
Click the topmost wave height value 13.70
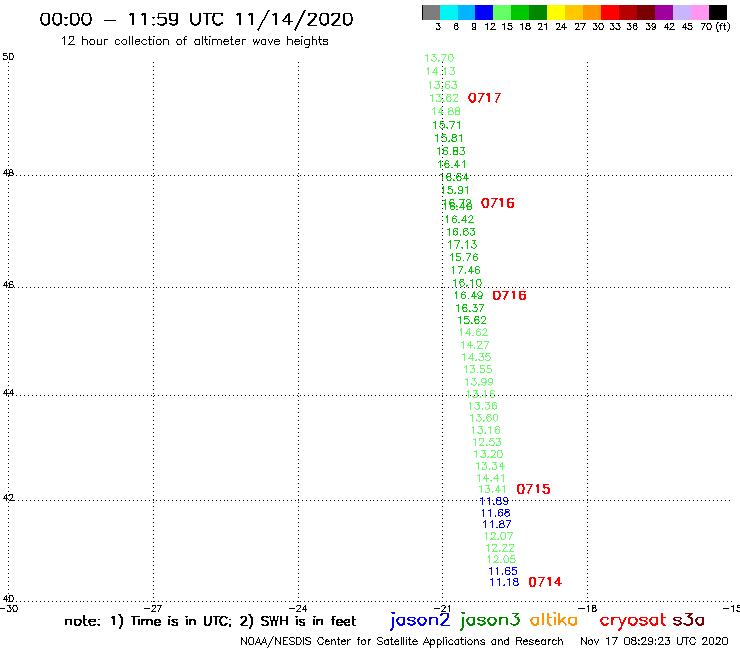click(x=439, y=58)
